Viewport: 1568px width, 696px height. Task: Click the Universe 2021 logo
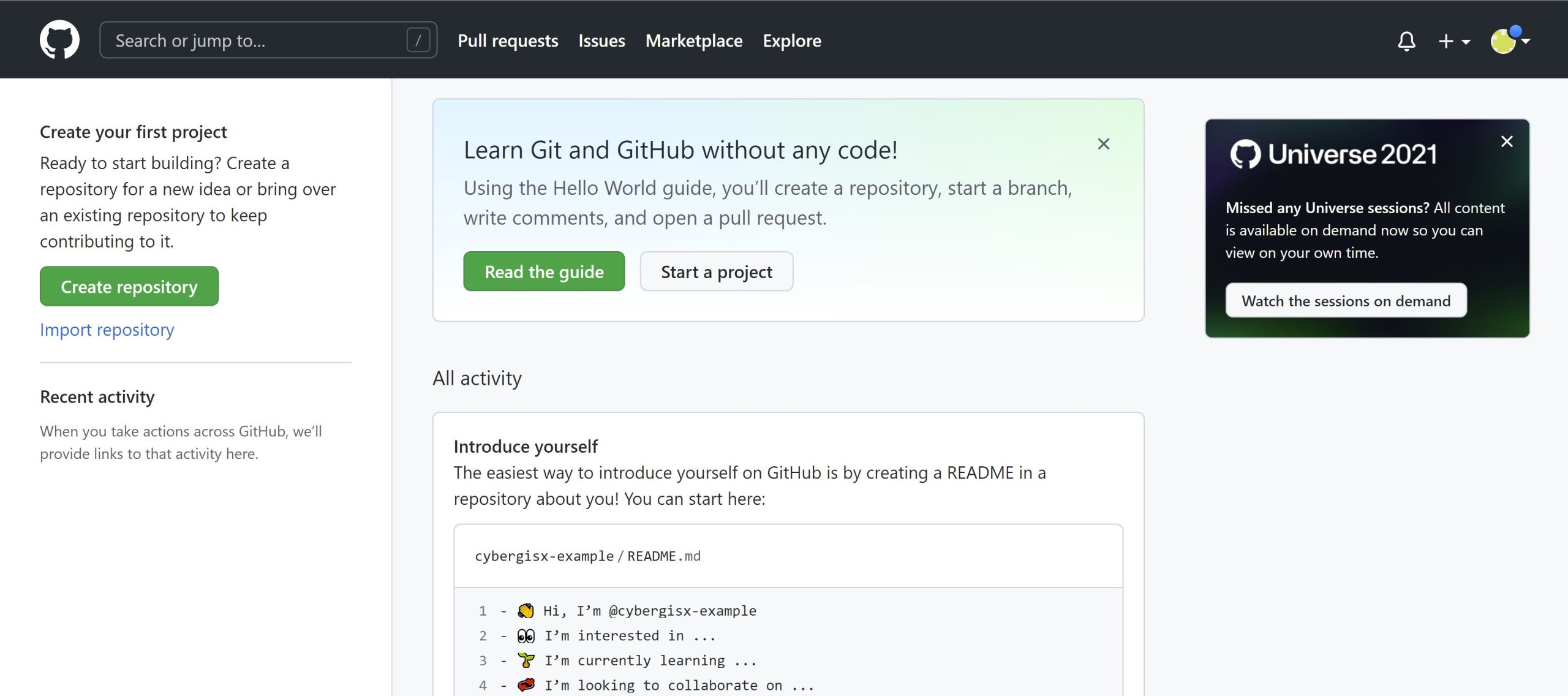1333,154
